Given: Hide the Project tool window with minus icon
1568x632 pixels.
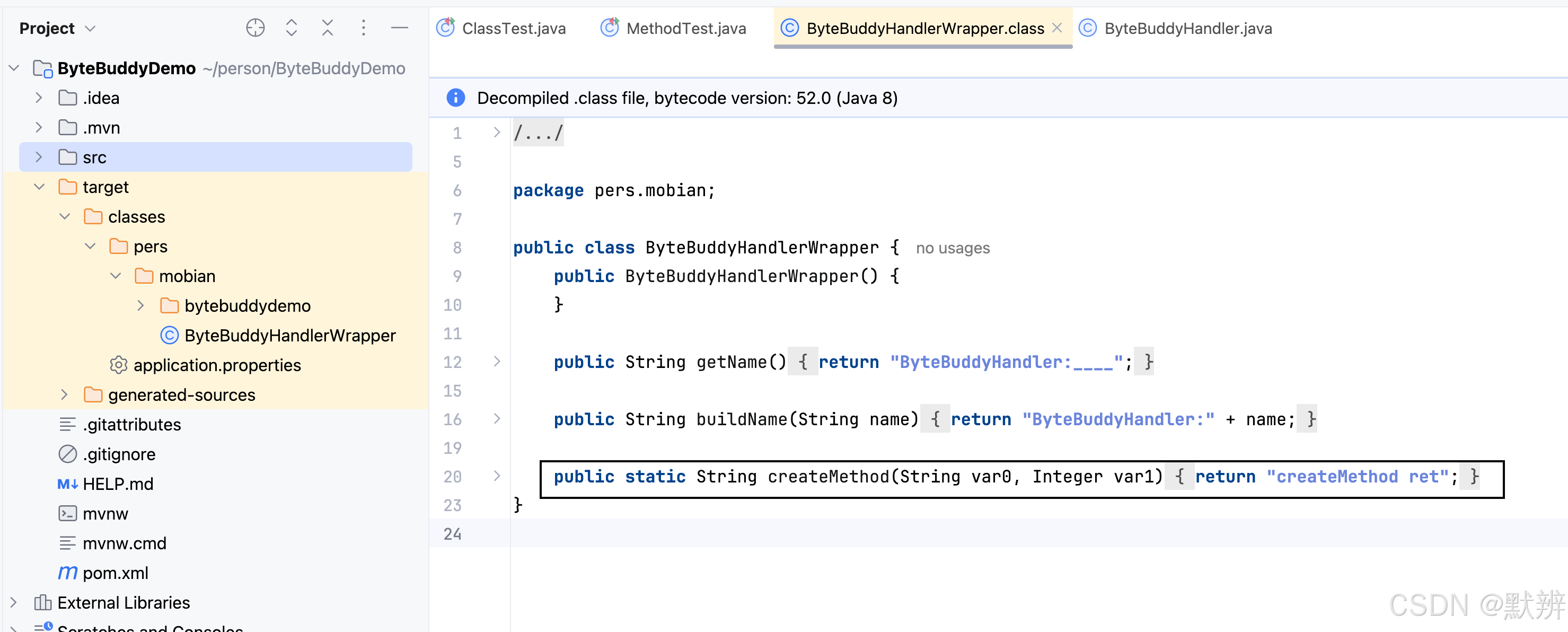Looking at the screenshot, I should pyautogui.click(x=399, y=28).
